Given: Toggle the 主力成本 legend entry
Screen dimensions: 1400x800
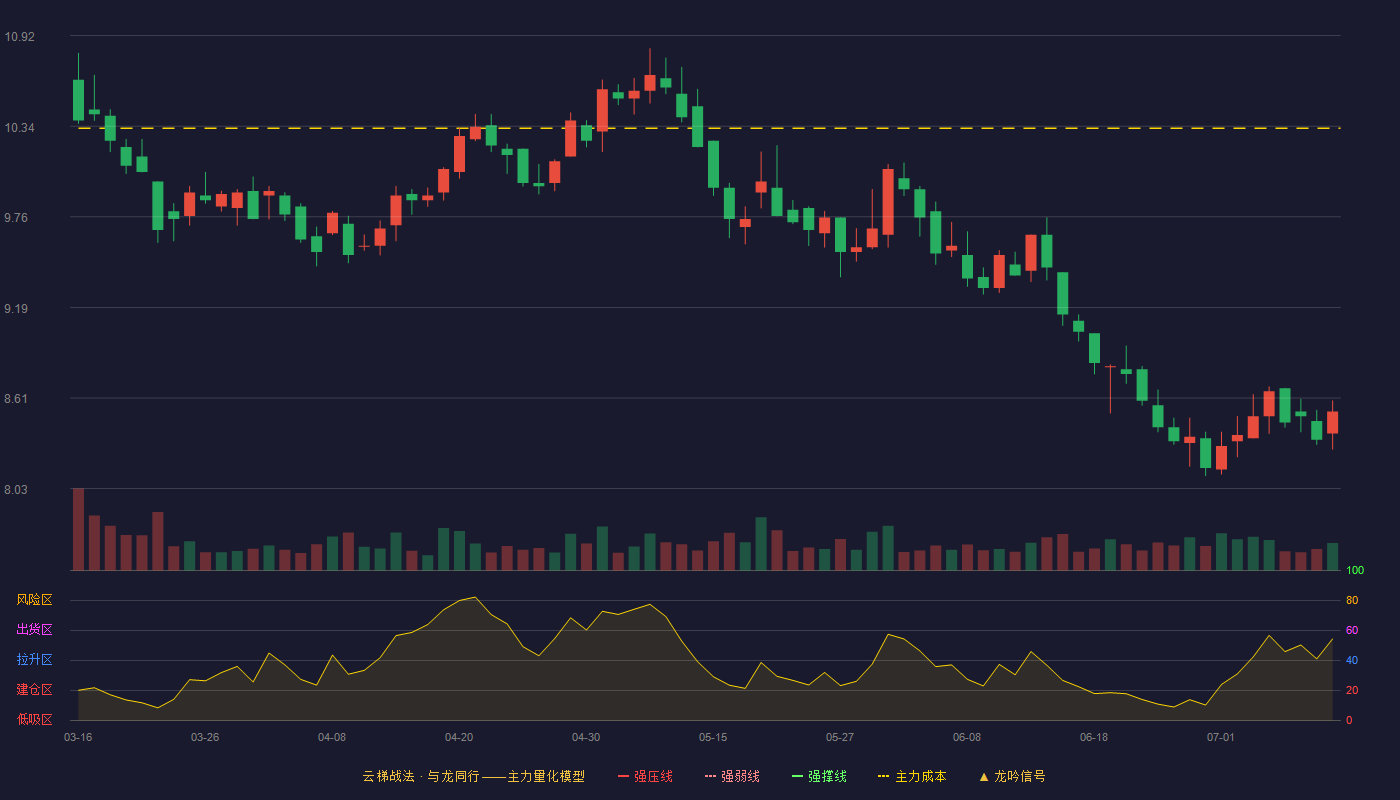Looking at the screenshot, I should pyautogui.click(x=912, y=776).
